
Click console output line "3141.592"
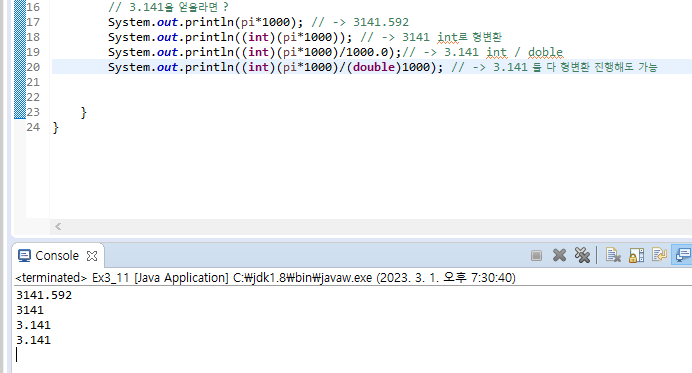click(x=44, y=295)
